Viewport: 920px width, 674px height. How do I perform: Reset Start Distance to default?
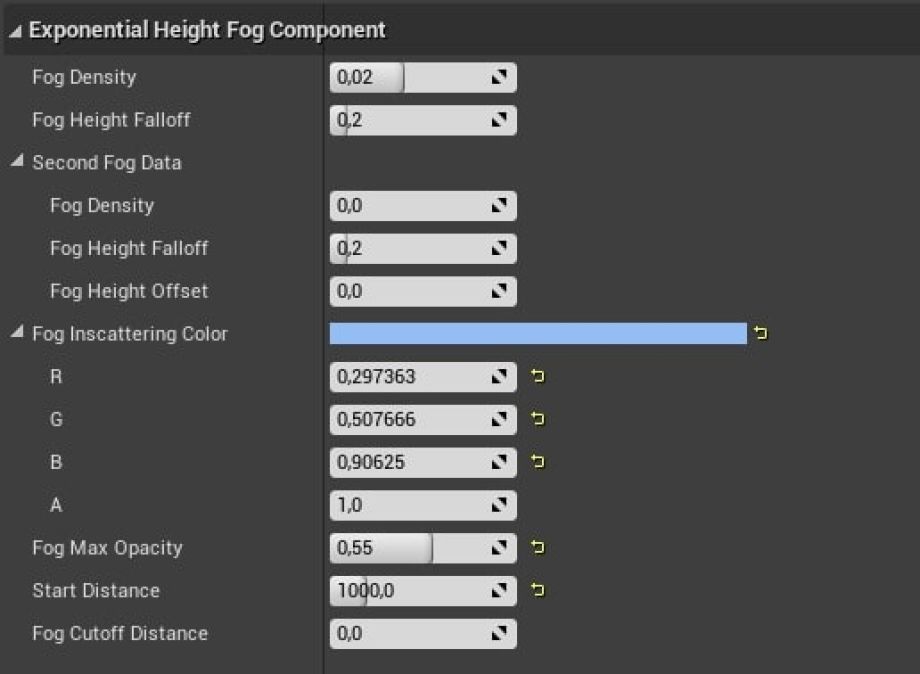538,591
